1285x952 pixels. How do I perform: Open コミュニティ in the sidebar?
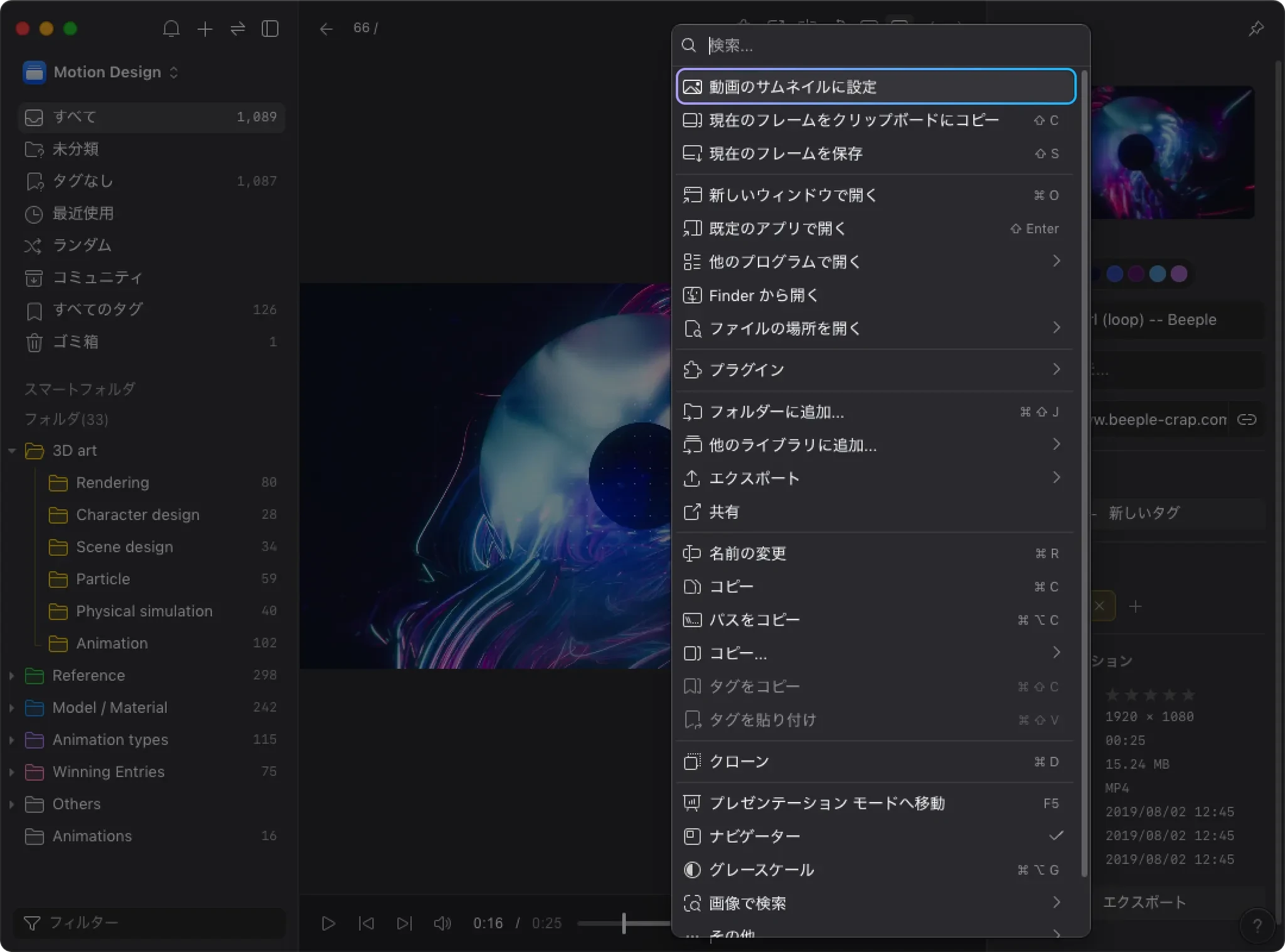151,277
